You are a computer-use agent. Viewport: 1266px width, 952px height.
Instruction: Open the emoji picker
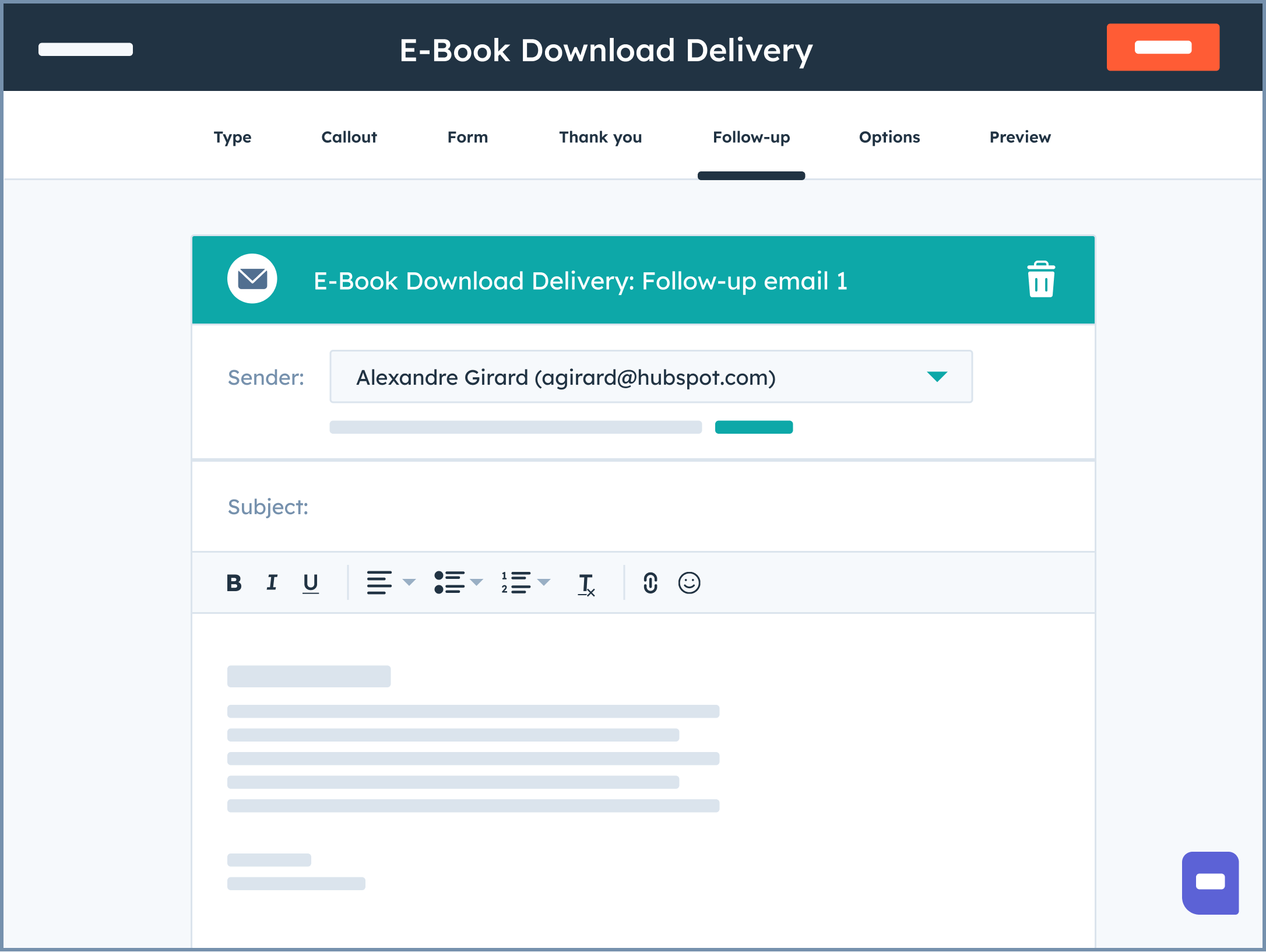689,582
